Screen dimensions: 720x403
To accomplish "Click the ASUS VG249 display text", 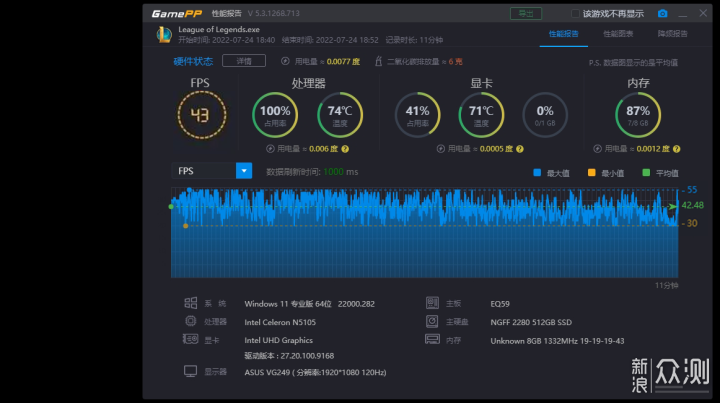I will (x=315, y=372).
